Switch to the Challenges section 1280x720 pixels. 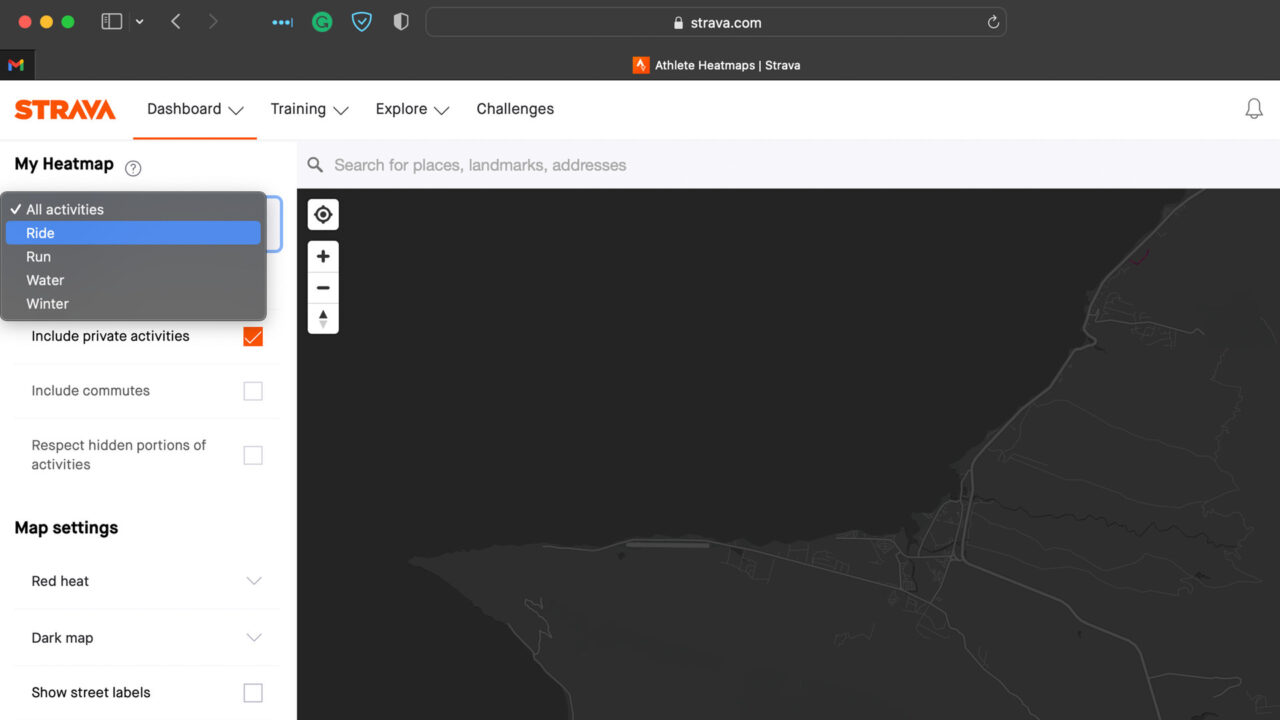515,109
